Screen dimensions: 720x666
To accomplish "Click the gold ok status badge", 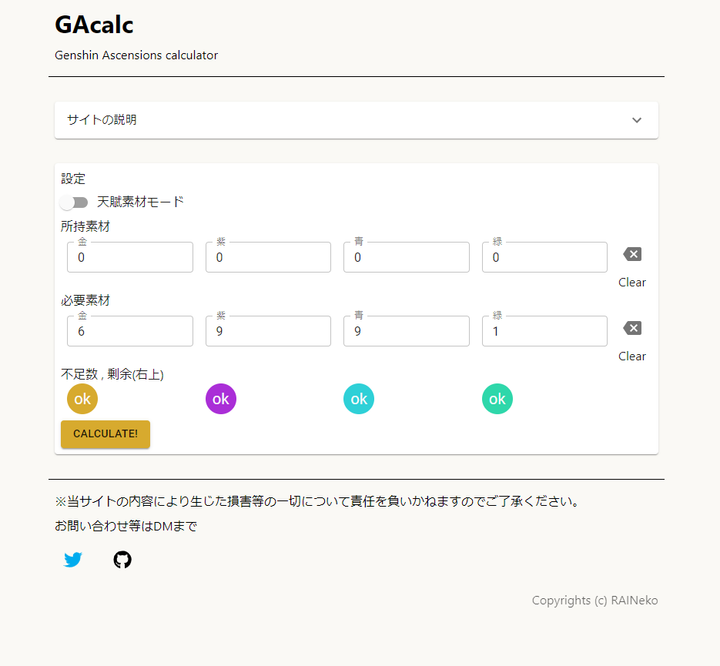I will [x=82, y=399].
